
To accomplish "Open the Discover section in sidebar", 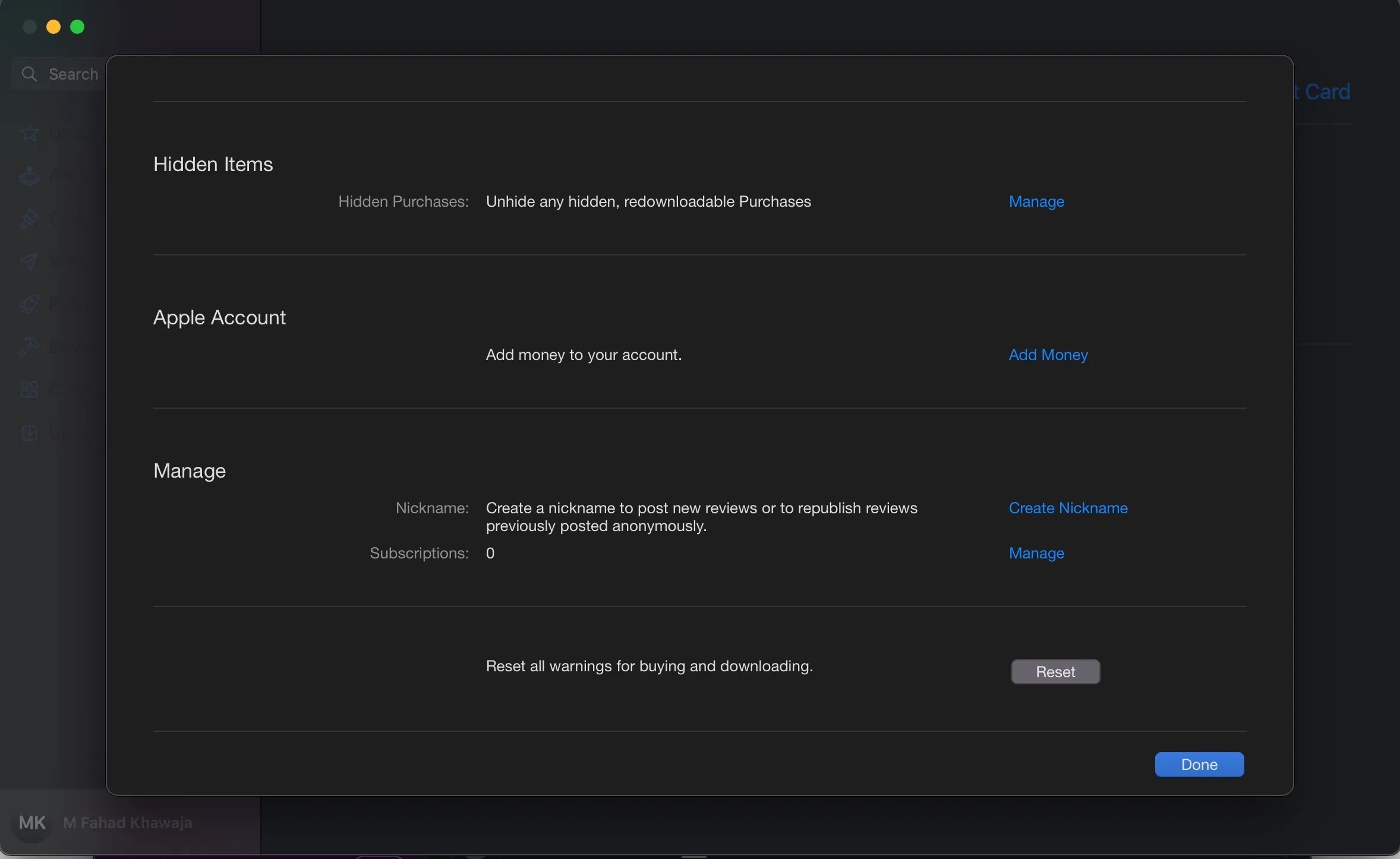I will [28, 132].
